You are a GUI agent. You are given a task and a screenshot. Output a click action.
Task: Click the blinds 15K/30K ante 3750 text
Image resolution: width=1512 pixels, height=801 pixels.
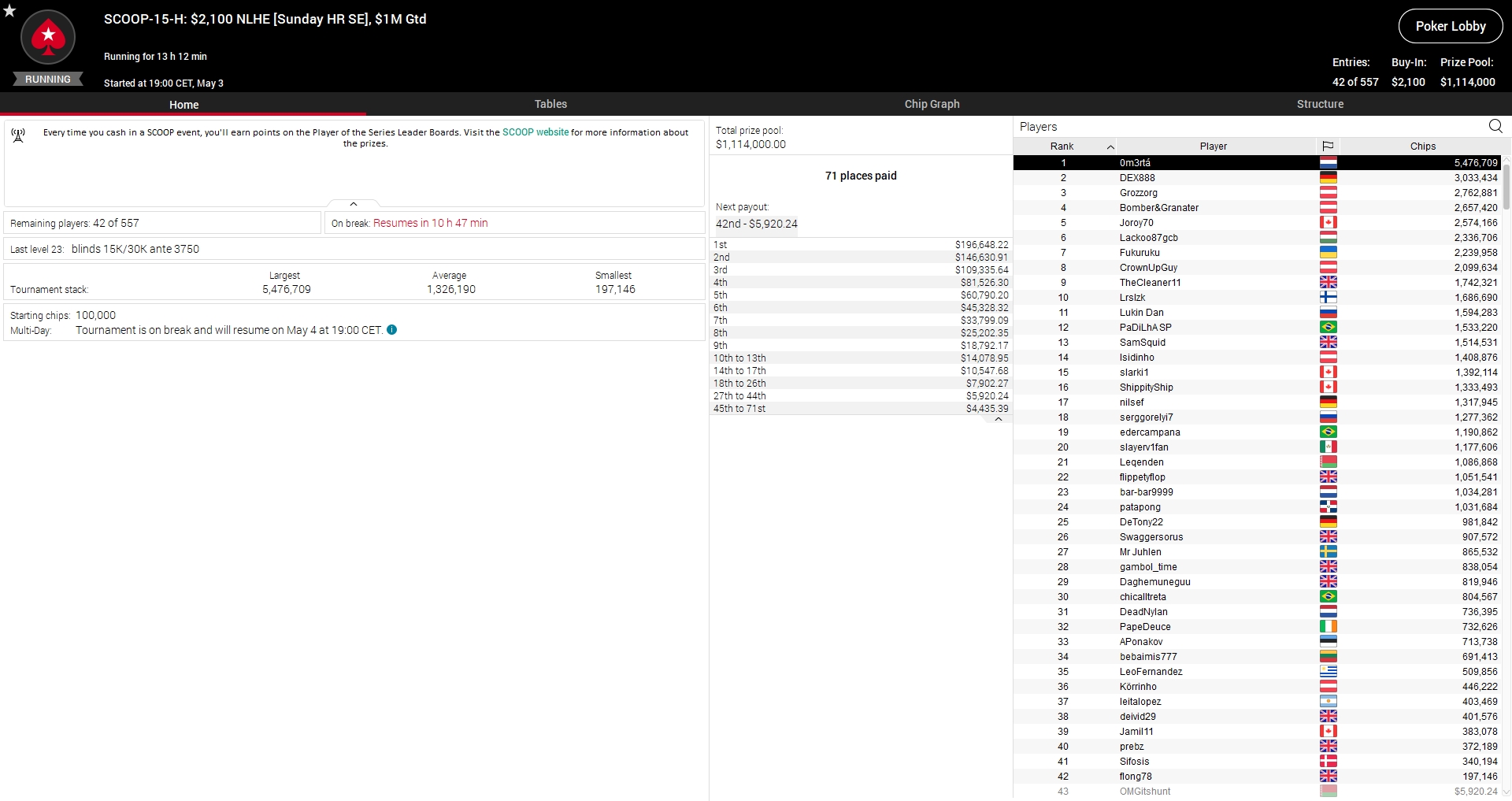tap(135, 249)
